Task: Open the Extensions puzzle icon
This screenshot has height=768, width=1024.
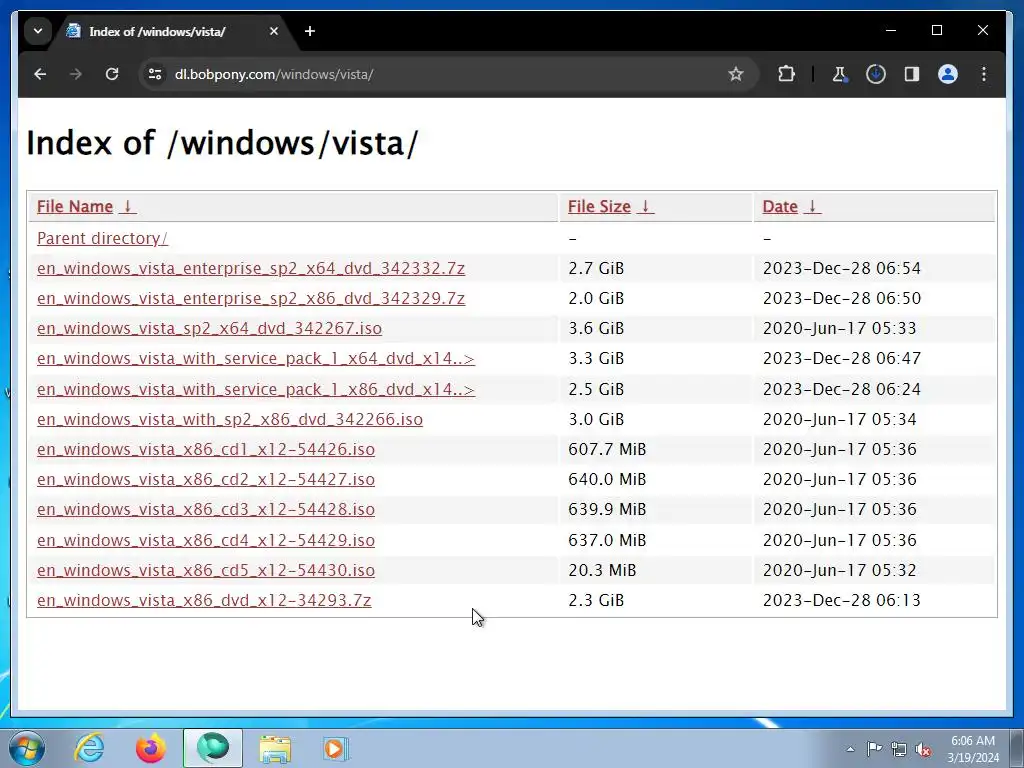Action: click(786, 74)
